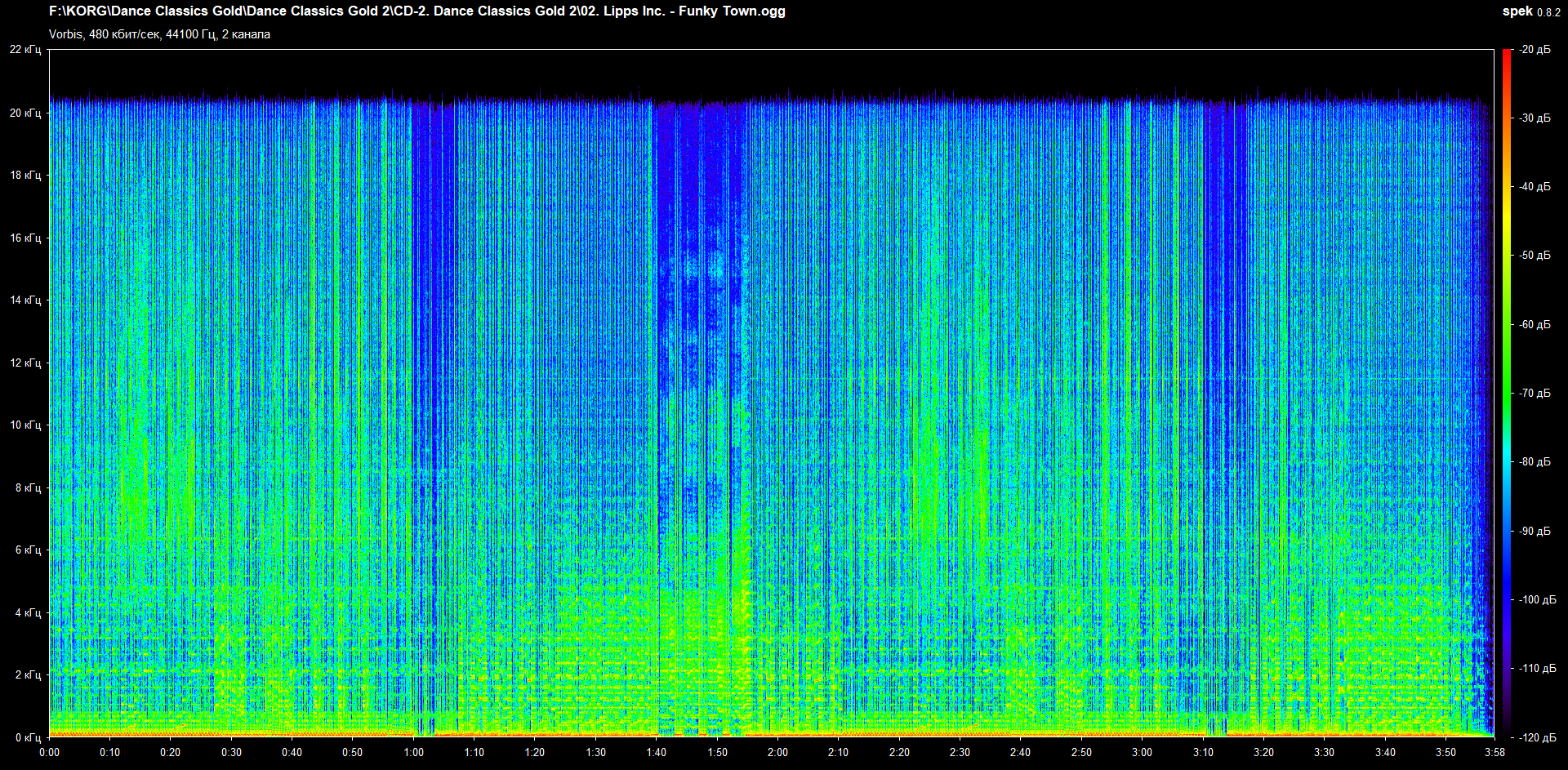Image resolution: width=1568 pixels, height=770 pixels.
Task: Click the 0 кГц frequency axis label
Action: click(28, 737)
